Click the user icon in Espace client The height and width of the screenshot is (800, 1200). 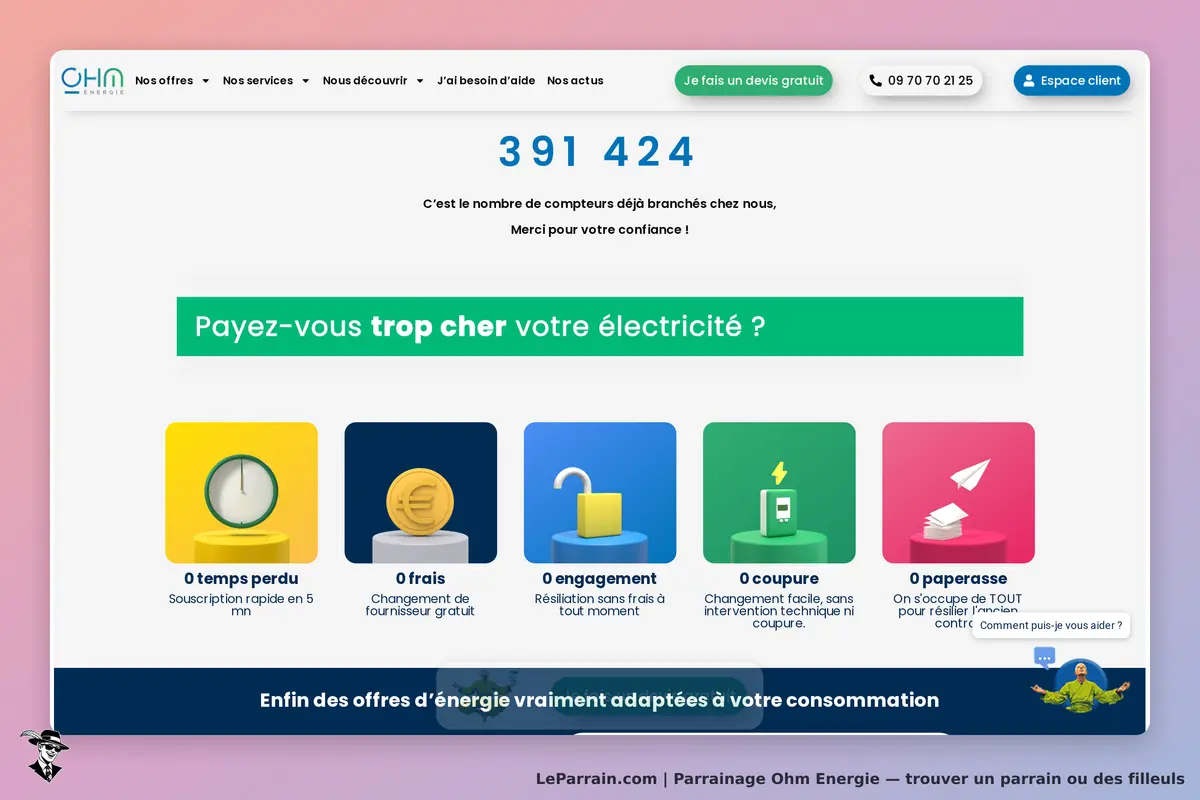(x=1029, y=81)
